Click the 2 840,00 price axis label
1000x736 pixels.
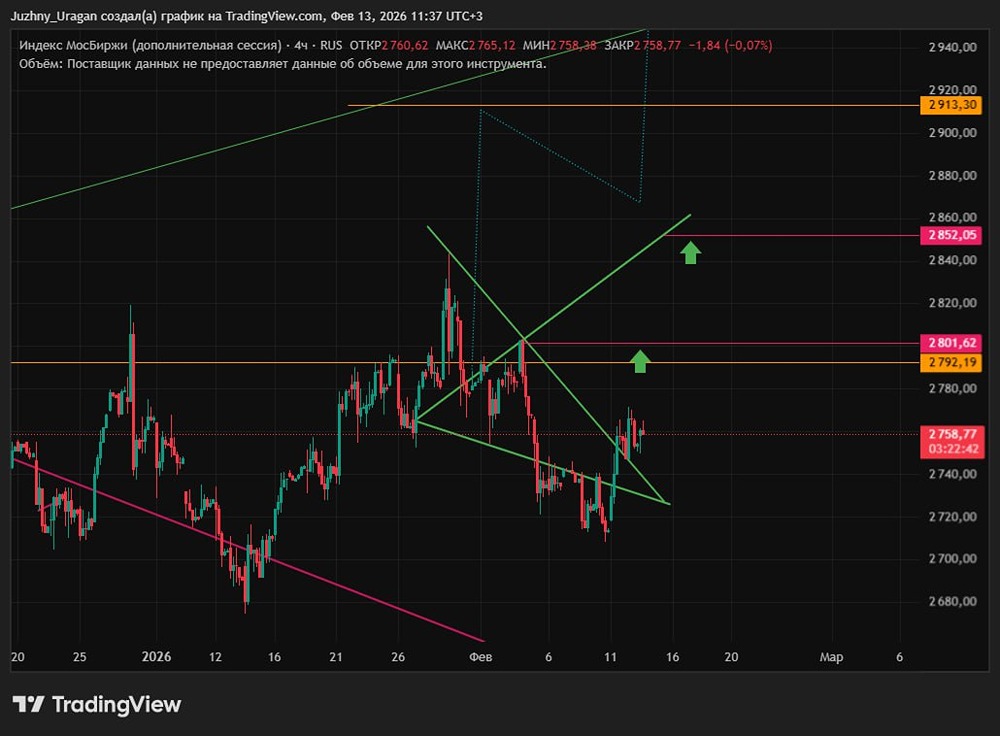(x=952, y=260)
